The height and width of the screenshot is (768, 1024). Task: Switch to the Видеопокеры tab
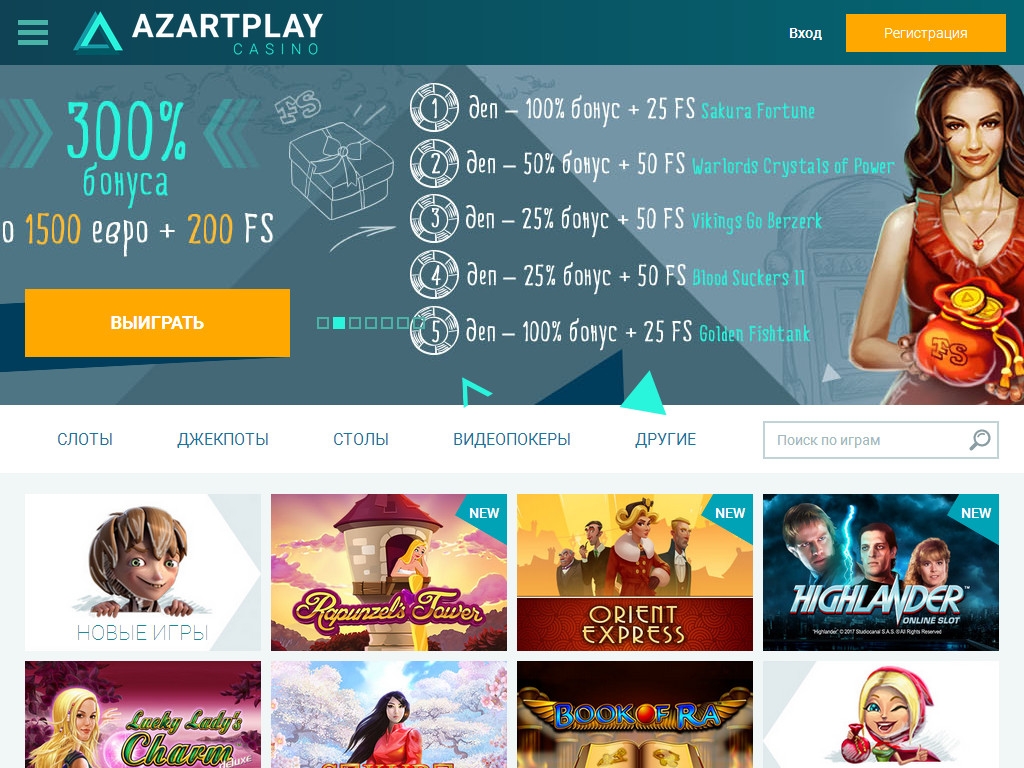(512, 439)
